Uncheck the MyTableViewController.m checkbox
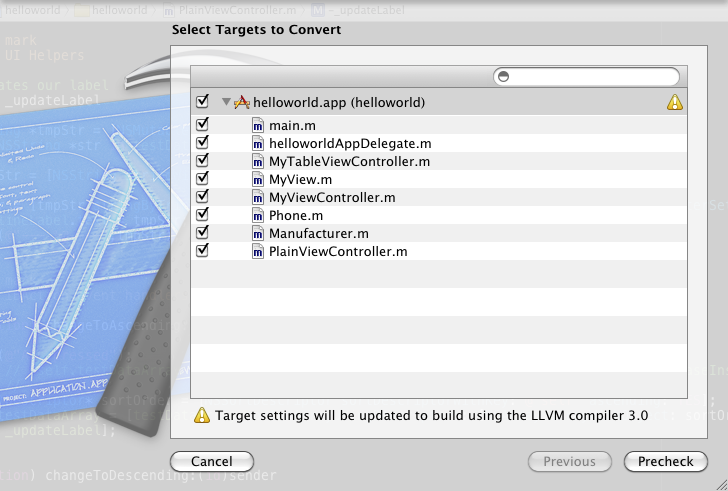 pyautogui.click(x=202, y=160)
